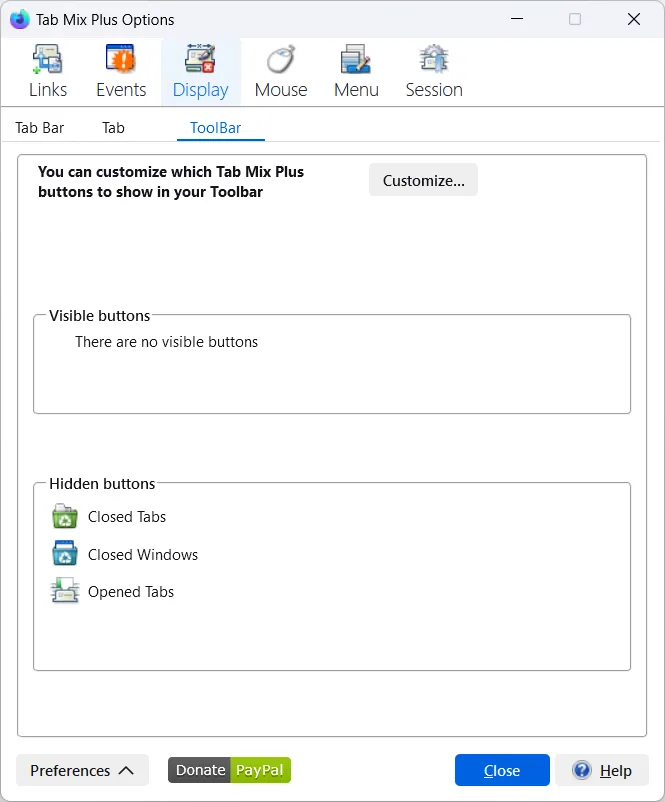Click the blue Closed Windows icon
The height and width of the screenshot is (802, 665).
(x=65, y=554)
